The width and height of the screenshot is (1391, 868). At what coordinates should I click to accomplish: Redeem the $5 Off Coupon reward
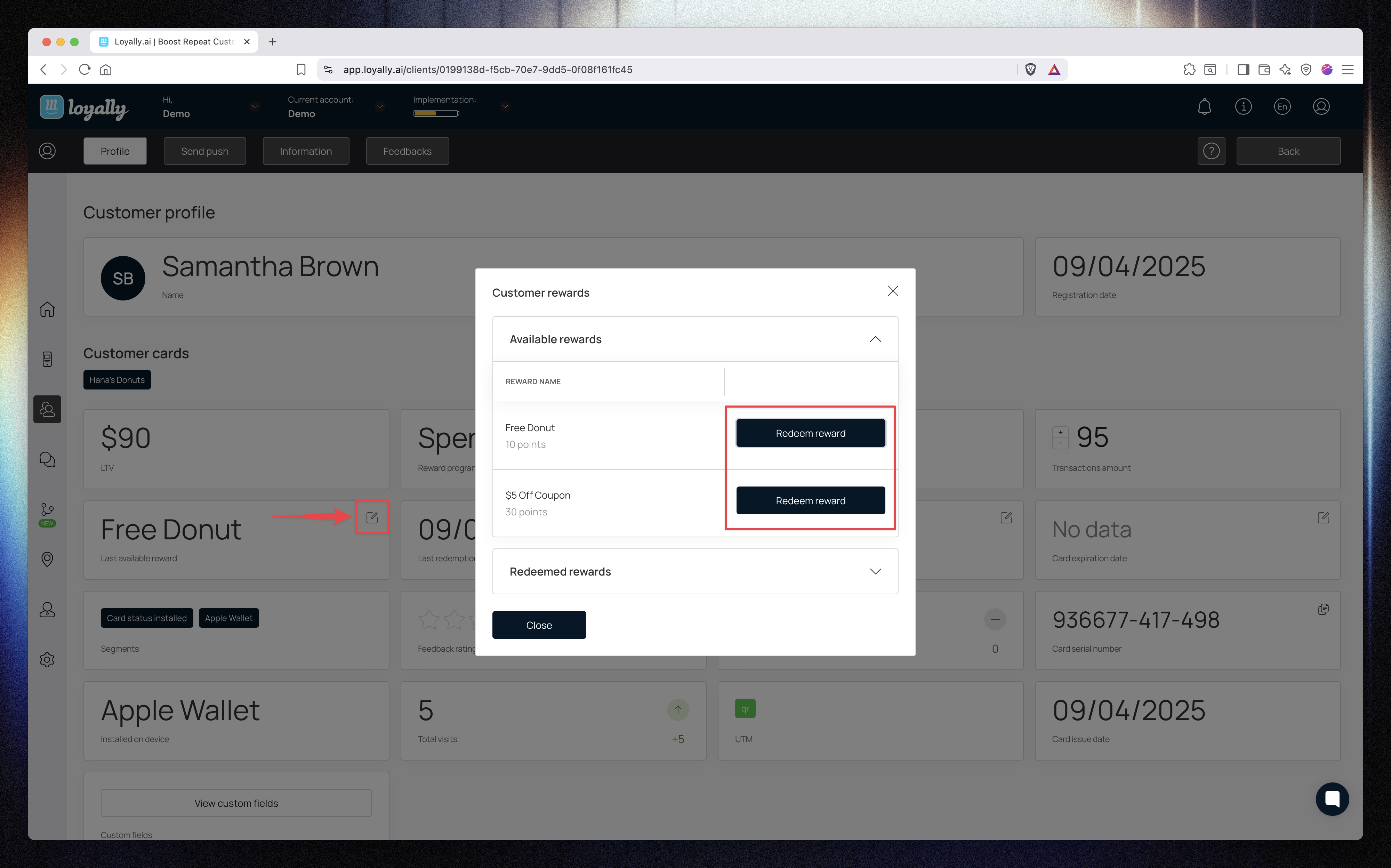click(x=810, y=500)
